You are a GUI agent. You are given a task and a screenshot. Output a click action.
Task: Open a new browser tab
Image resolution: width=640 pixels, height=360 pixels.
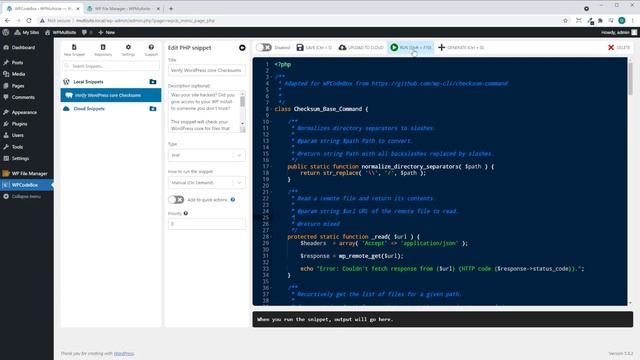tap(171, 8)
